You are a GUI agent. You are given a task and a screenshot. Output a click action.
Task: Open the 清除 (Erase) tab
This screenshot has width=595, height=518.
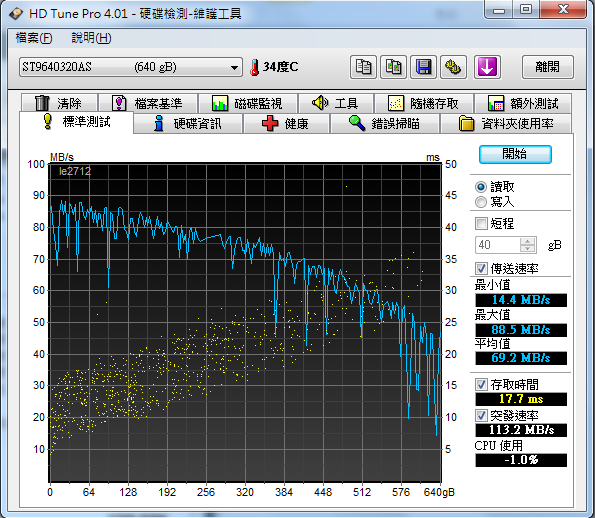coord(60,103)
